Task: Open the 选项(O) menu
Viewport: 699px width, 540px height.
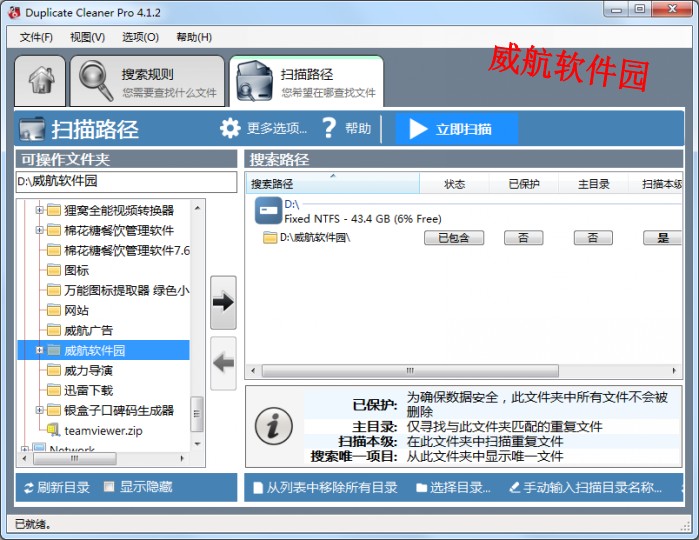Action: pos(140,37)
